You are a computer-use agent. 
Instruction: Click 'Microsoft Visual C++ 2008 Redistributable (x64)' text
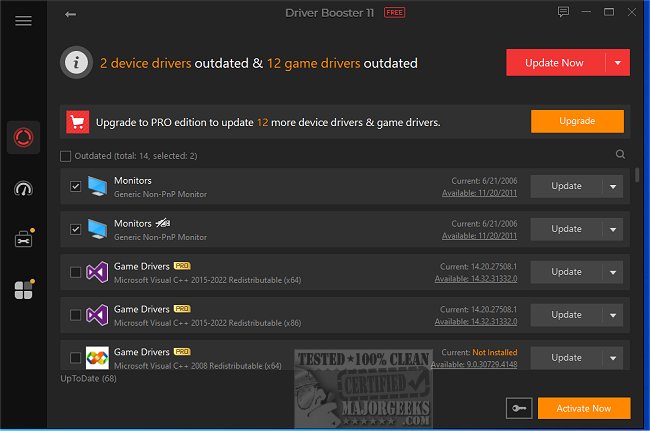click(x=198, y=366)
